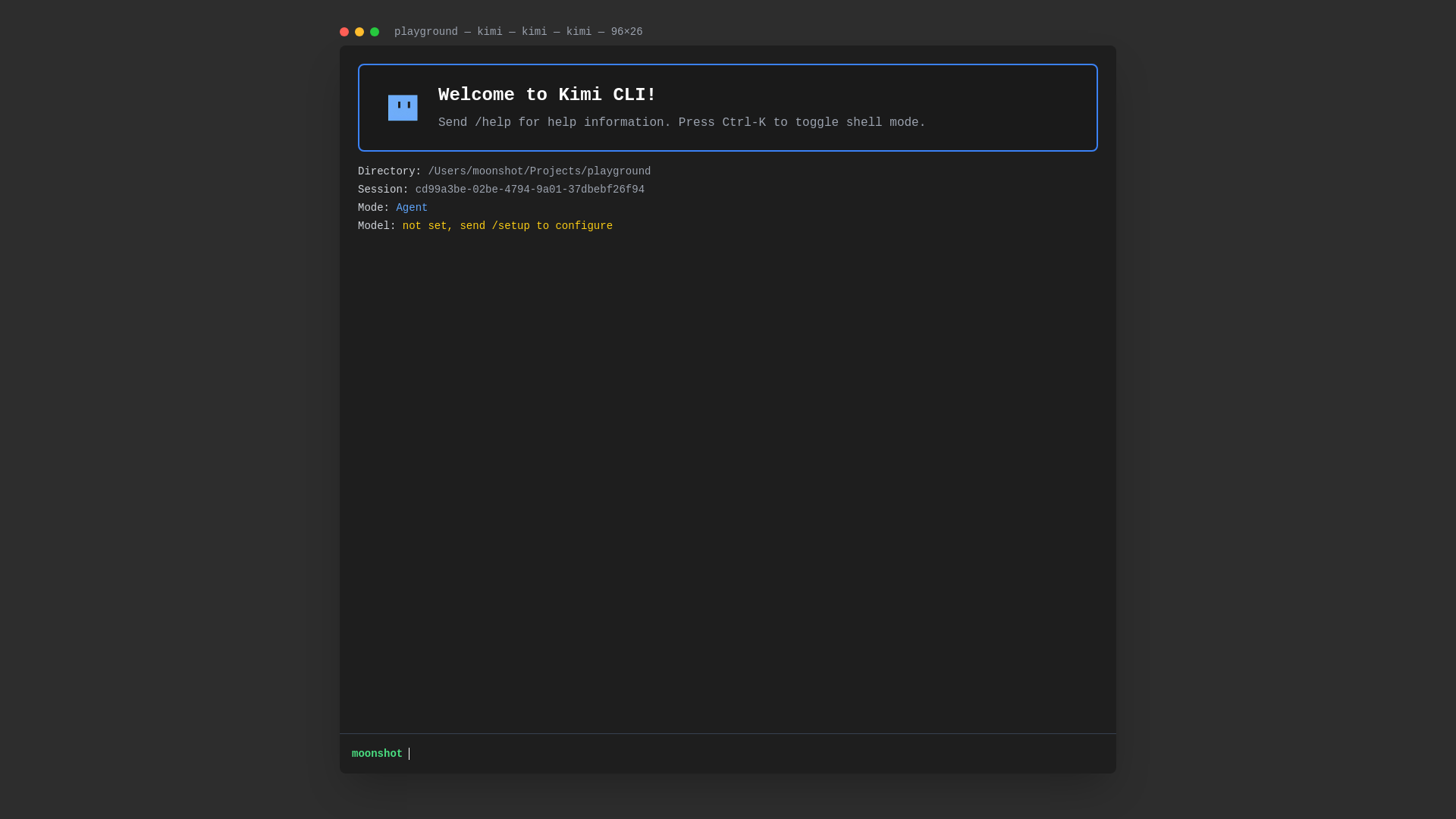Click 'not set, send /setup to configure'

(507, 226)
